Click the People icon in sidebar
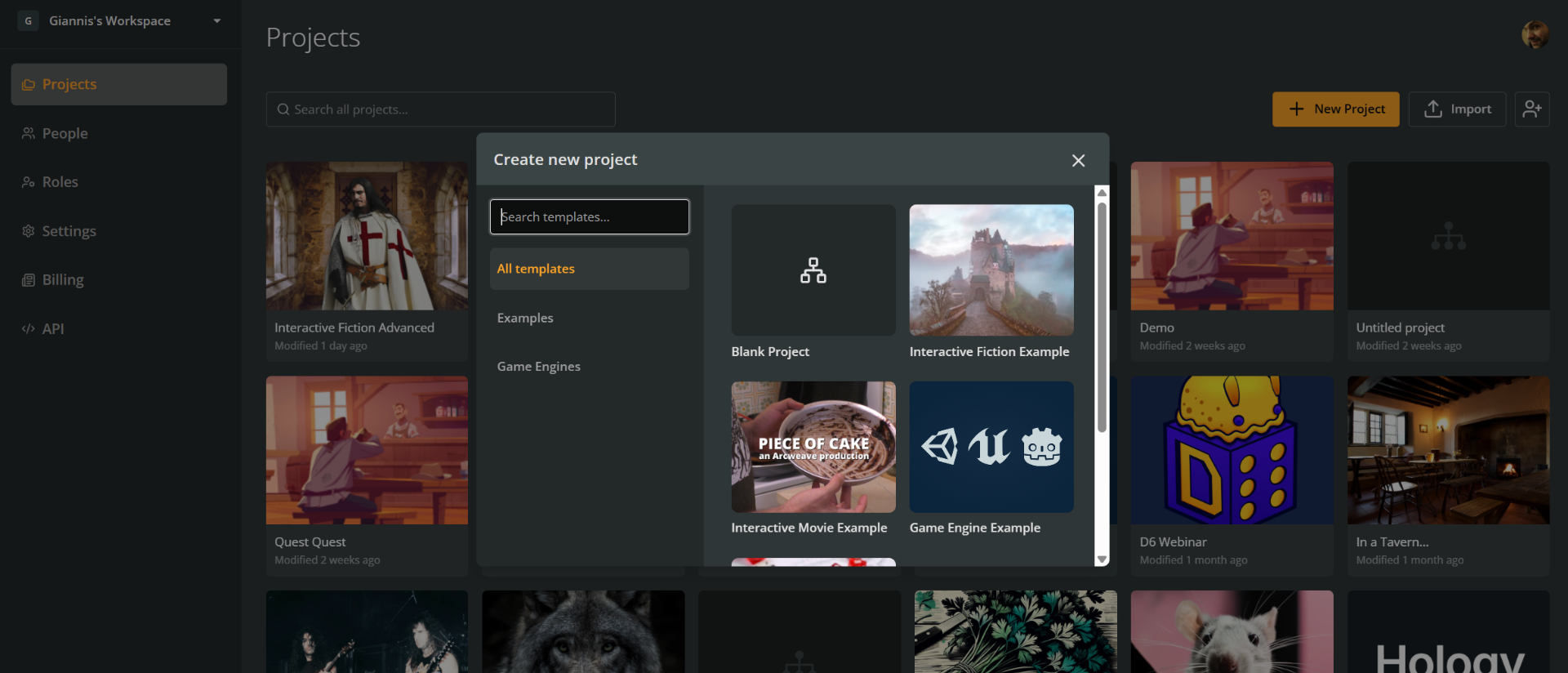The width and height of the screenshot is (1568, 673). 29,133
